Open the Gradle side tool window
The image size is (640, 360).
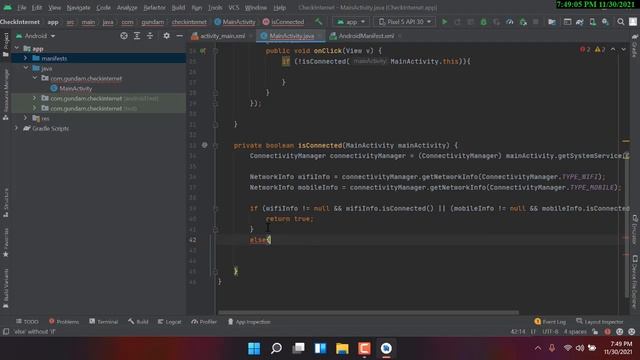(x=635, y=46)
